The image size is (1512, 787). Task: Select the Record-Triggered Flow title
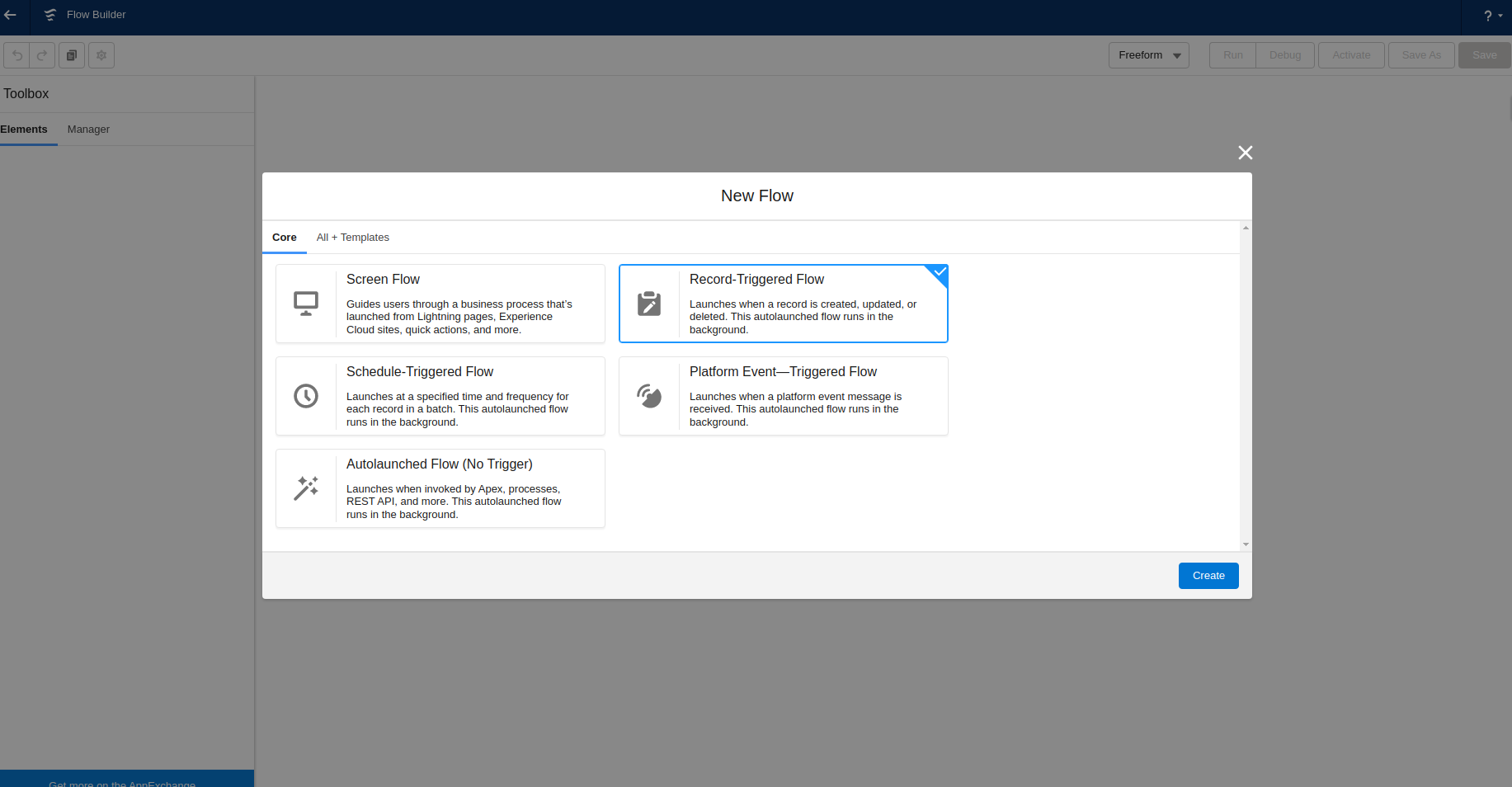(756, 280)
